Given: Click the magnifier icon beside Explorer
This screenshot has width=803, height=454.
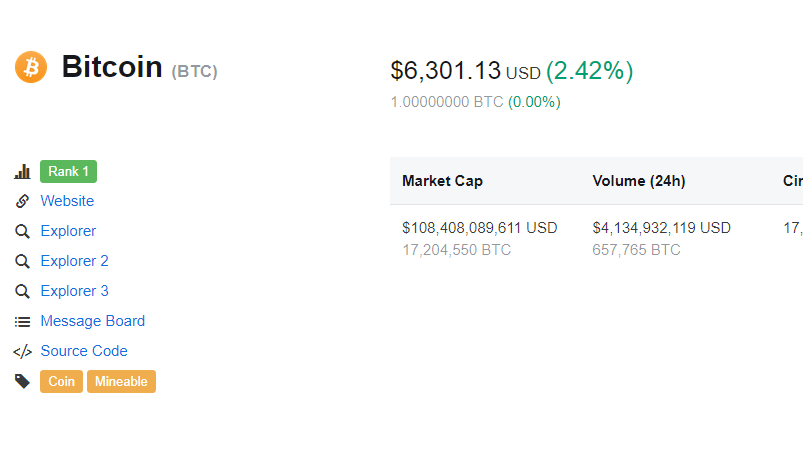Looking at the screenshot, I should click(22, 231).
